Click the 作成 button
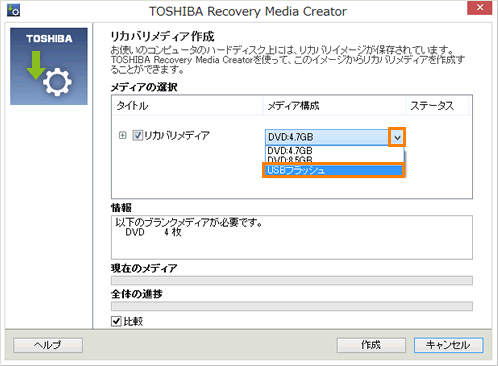 [x=371, y=345]
